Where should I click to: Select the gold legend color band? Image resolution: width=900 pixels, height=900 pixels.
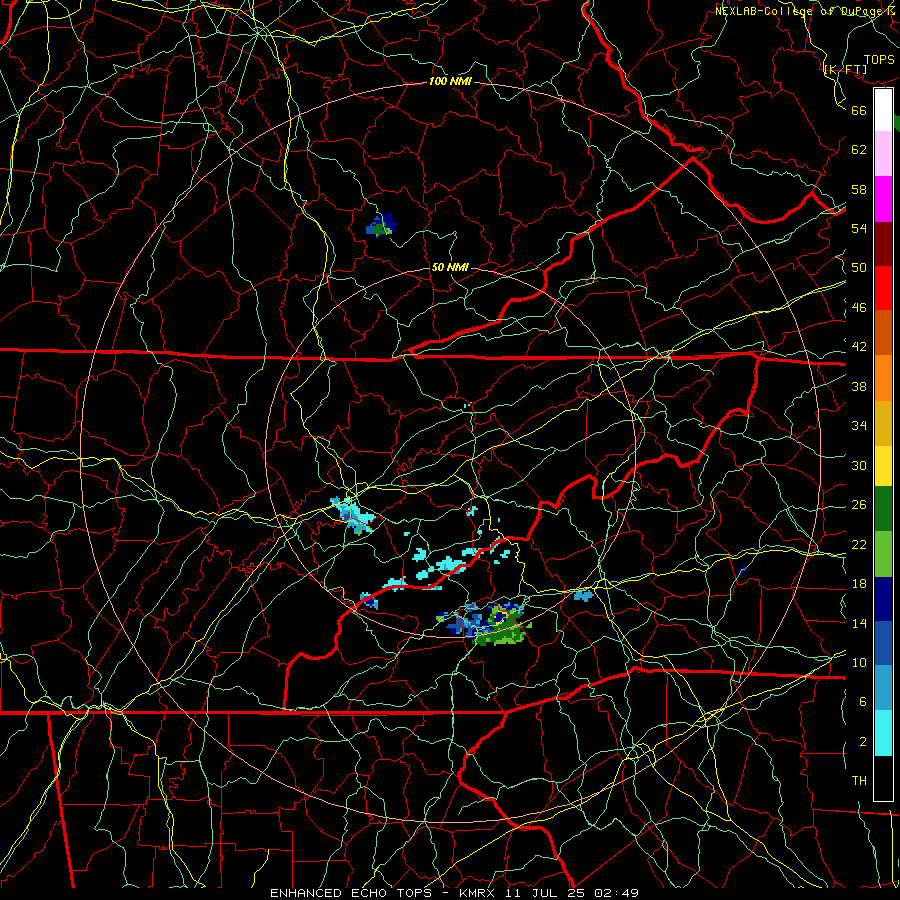pos(883,423)
